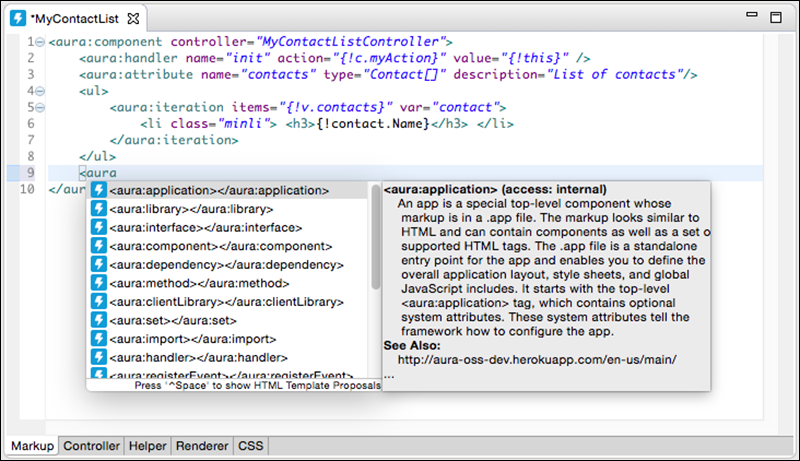Click the "MyContactListController" attribute value
Screen dimensions: 800x461
(350, 42)
